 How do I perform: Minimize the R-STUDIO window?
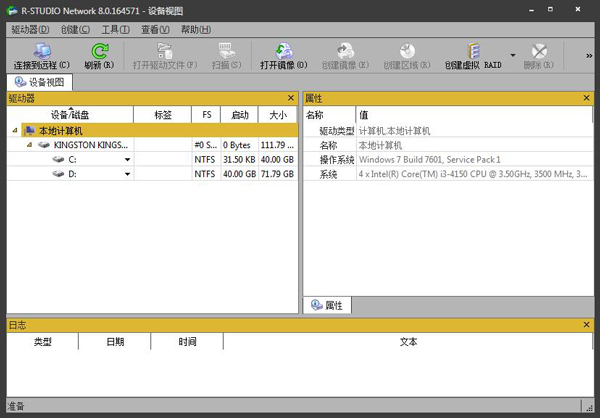tap(531, 10)
